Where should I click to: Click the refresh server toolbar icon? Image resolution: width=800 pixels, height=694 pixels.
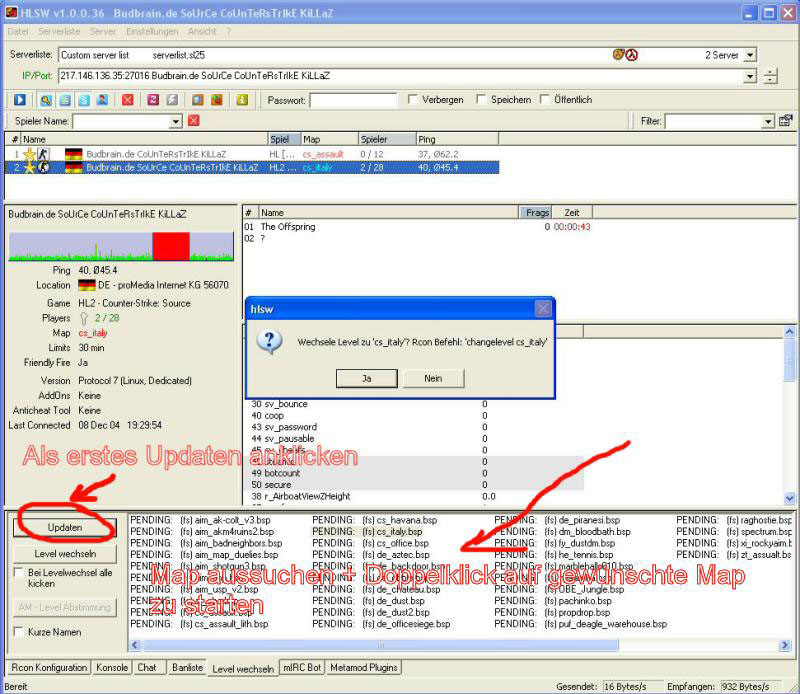click(x=152, y=100)
